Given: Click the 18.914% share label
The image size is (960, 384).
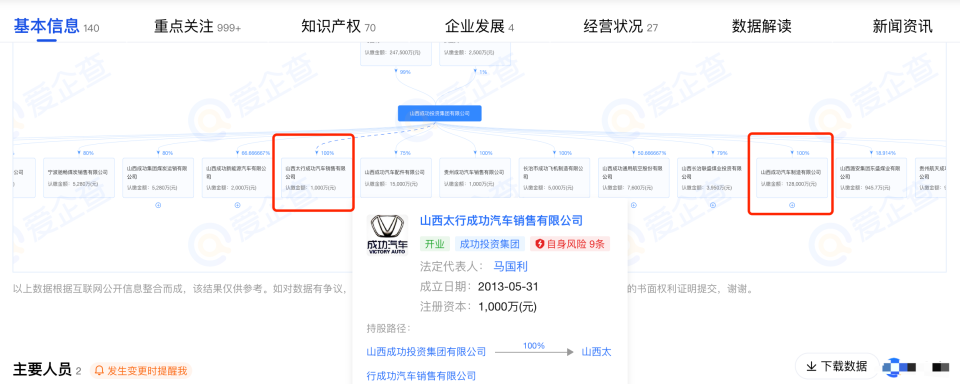Looking at the screenshot, I should [884, 152].
